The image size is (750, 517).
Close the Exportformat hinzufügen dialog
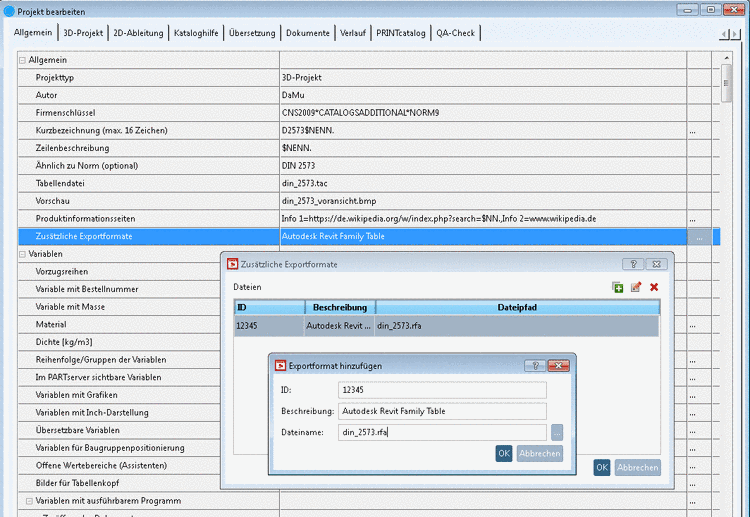point(558,366)
